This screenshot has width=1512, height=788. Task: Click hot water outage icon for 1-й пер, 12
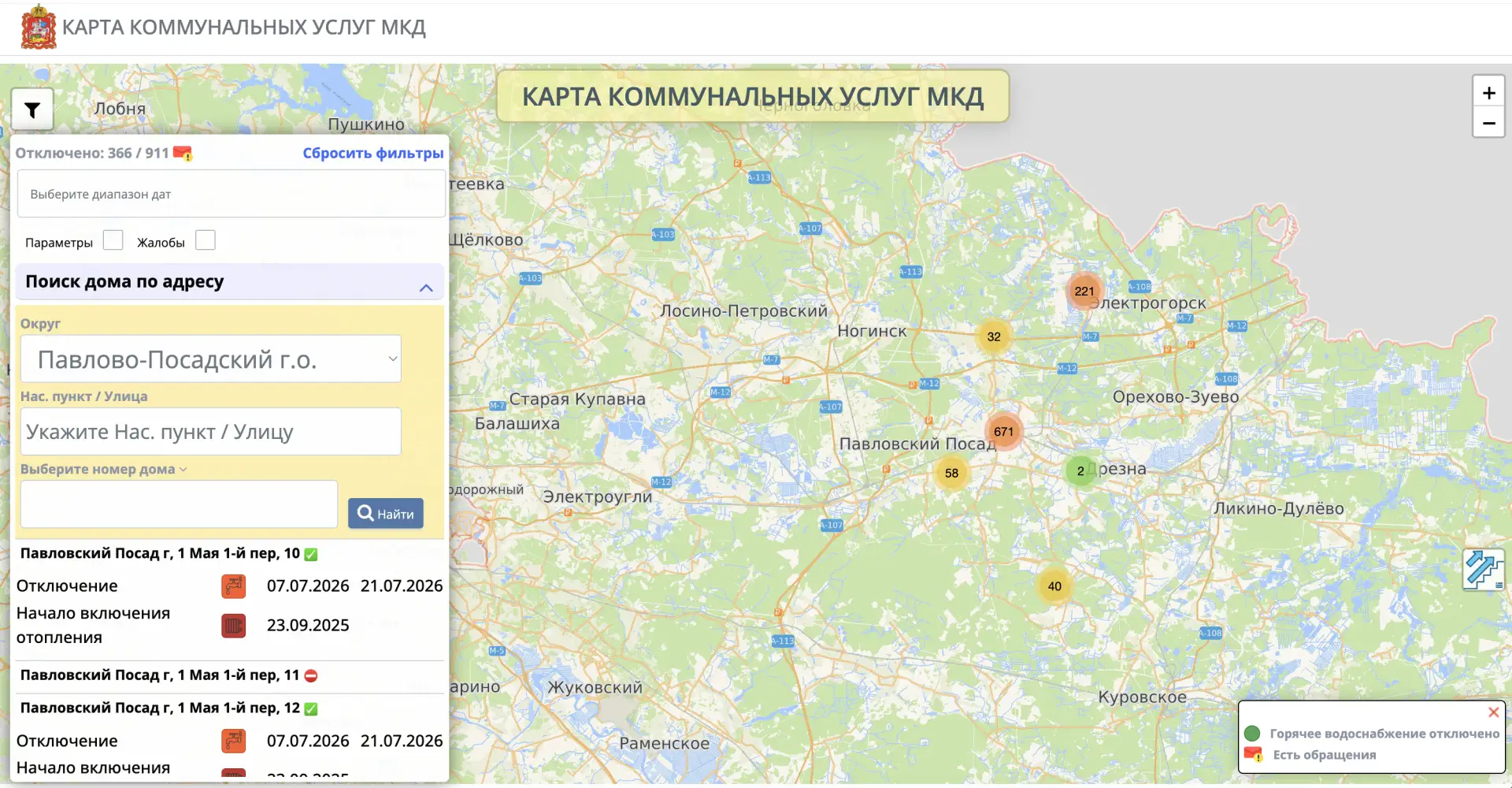coord(234,742)
